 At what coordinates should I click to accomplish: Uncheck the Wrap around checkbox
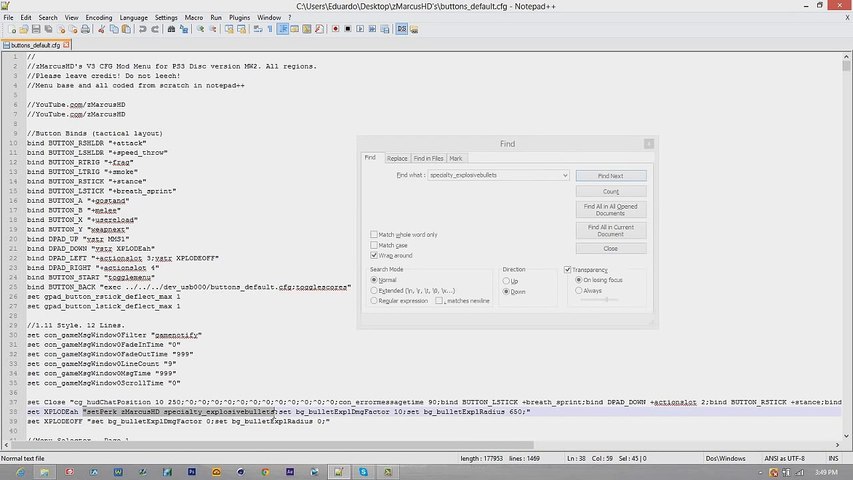point(374,256)
